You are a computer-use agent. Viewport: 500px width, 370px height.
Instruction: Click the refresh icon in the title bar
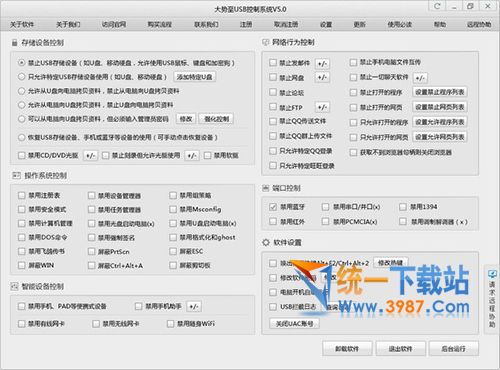click(437, 6)
